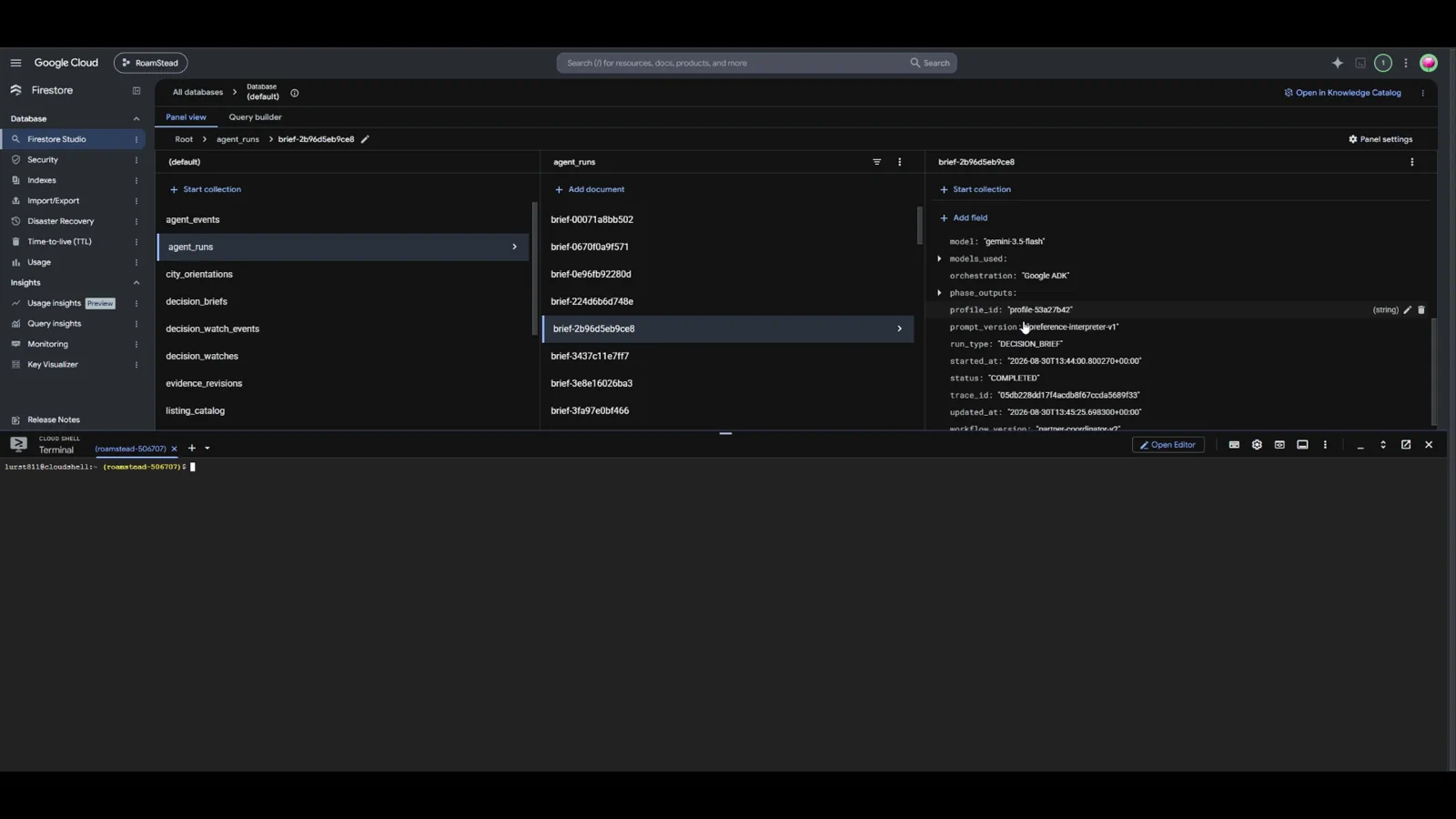This screenshot has width=1456, height=819.
Task: Open Cloud Shell web preview icon
Action: point(1279,445)
